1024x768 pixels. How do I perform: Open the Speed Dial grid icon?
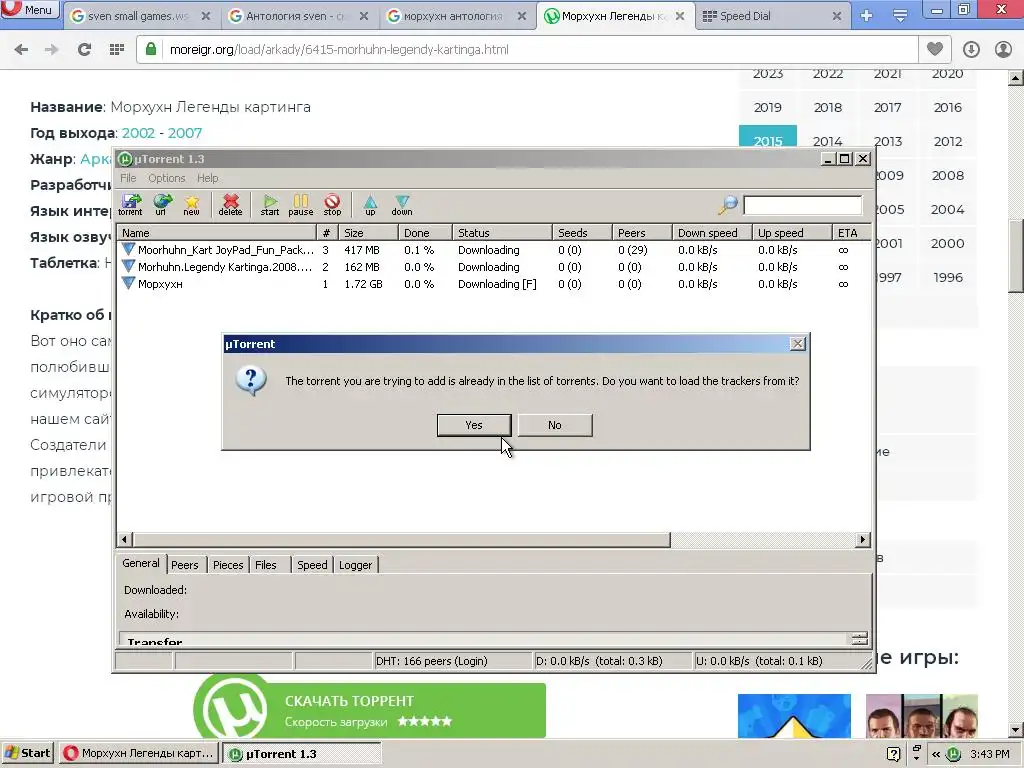coord(116,50)
